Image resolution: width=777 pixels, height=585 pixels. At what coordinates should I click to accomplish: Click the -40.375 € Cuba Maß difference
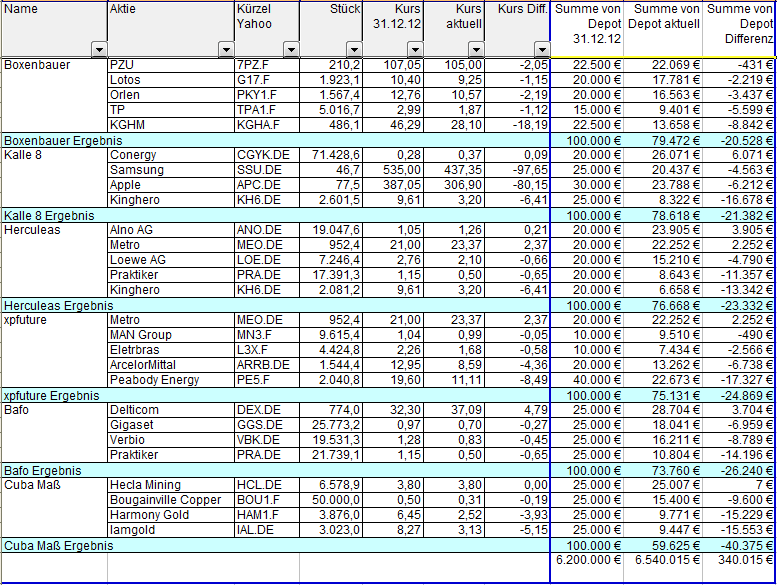tap(739, 545)
